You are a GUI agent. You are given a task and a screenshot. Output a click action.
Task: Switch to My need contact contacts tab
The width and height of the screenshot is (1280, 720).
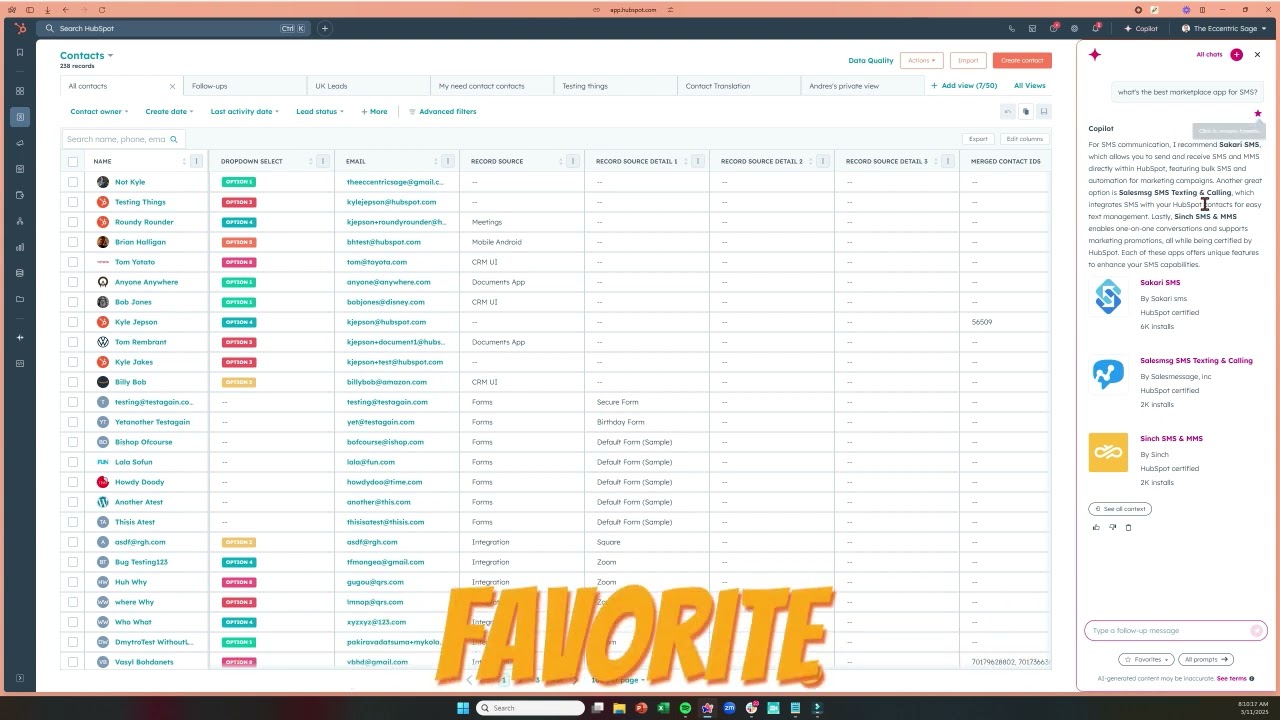point(491,86)
